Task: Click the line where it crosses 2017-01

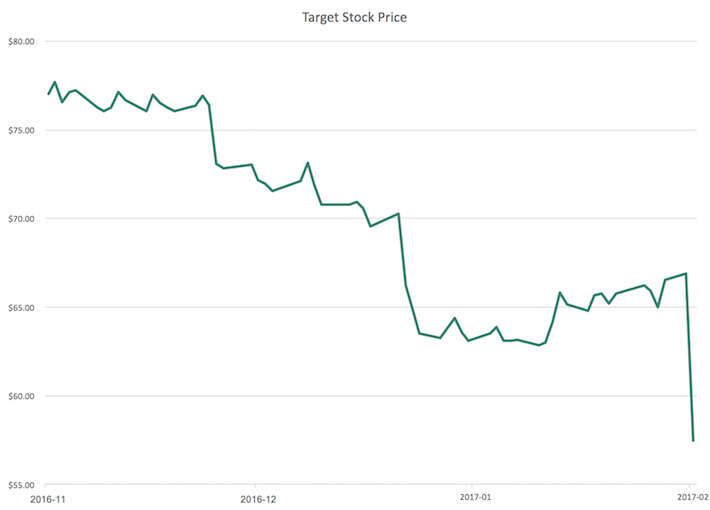Action: click(474, 339)
